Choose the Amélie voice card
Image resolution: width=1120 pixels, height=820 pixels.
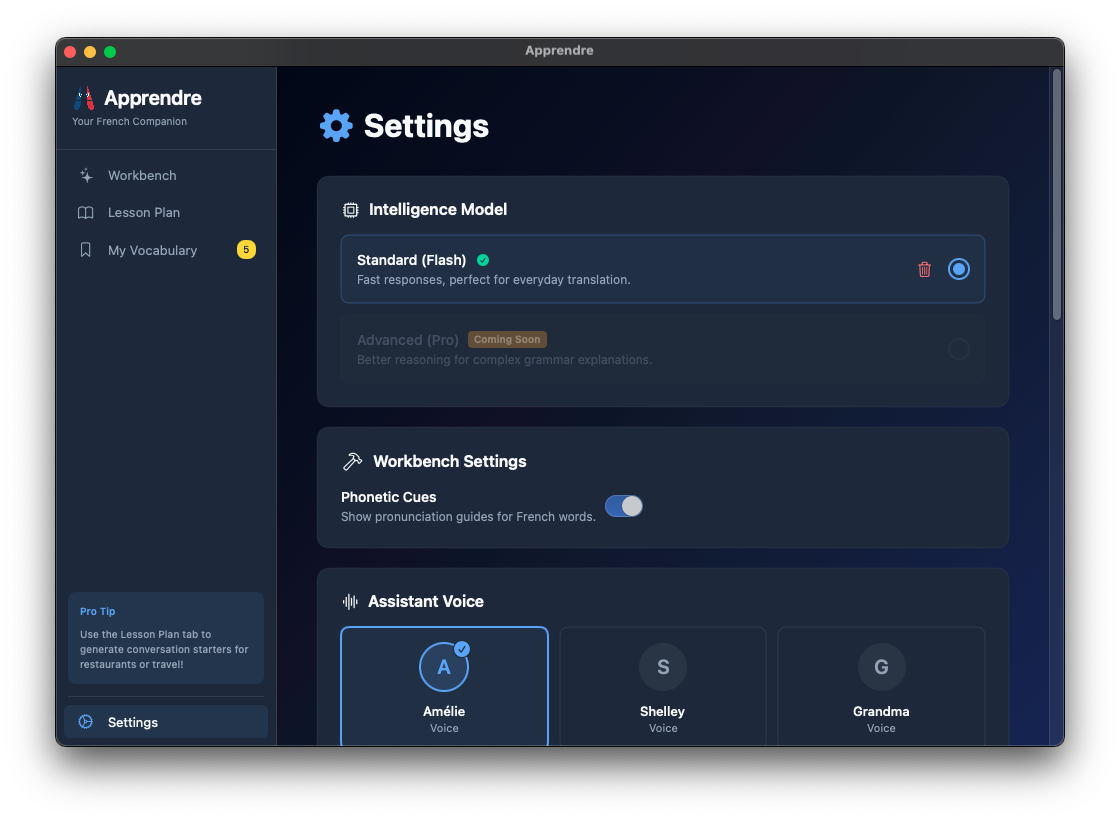pyautogui.click(x=444, y=686)
